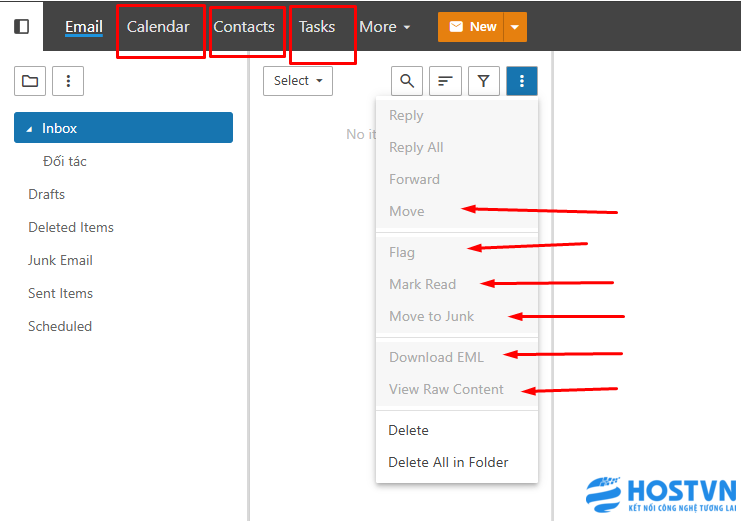Expand the New button dropdown arrow
741x521 pixels.
click(x=515, y=27)
